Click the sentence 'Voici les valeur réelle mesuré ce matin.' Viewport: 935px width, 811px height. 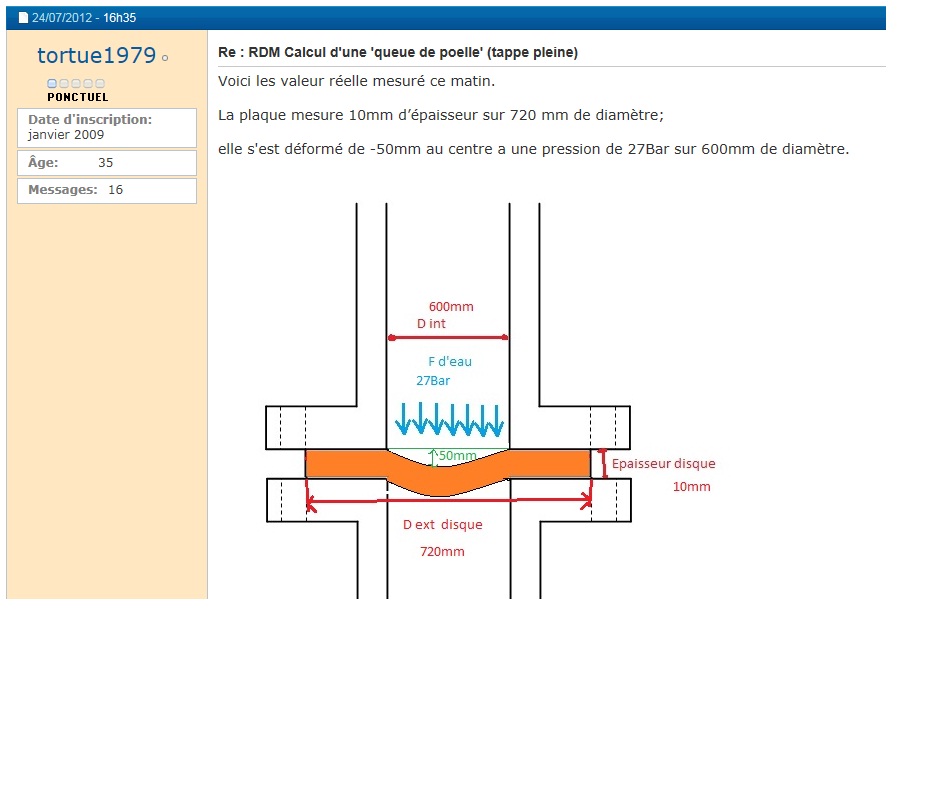(357, 81)
